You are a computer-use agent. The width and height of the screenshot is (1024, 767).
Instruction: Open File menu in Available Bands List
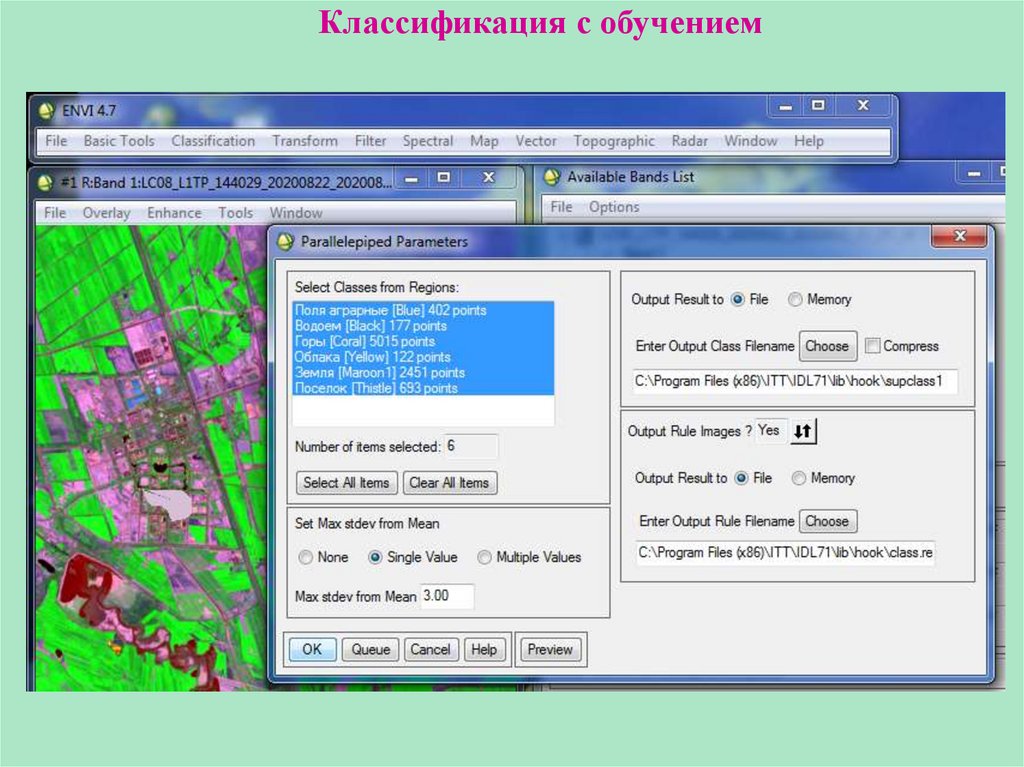(x=561, y=207)
